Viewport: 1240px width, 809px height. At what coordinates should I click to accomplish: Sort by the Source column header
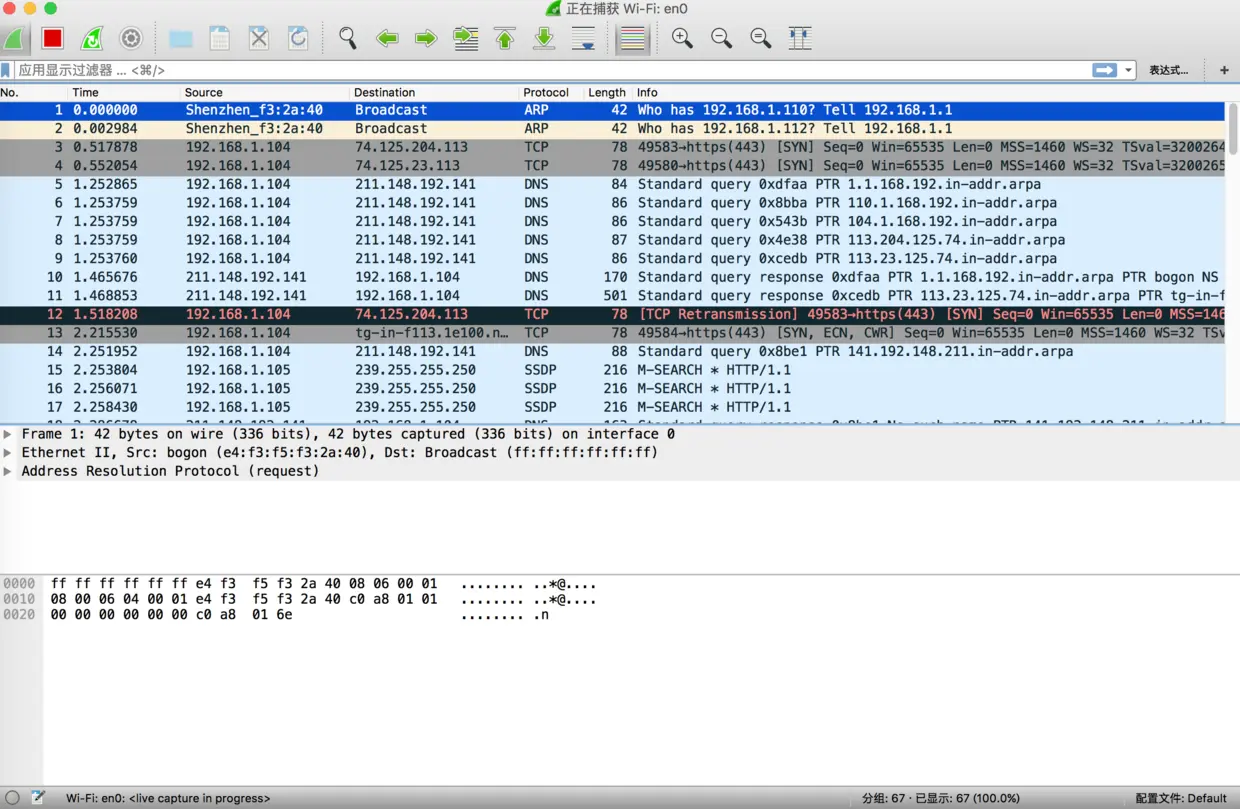265,92
